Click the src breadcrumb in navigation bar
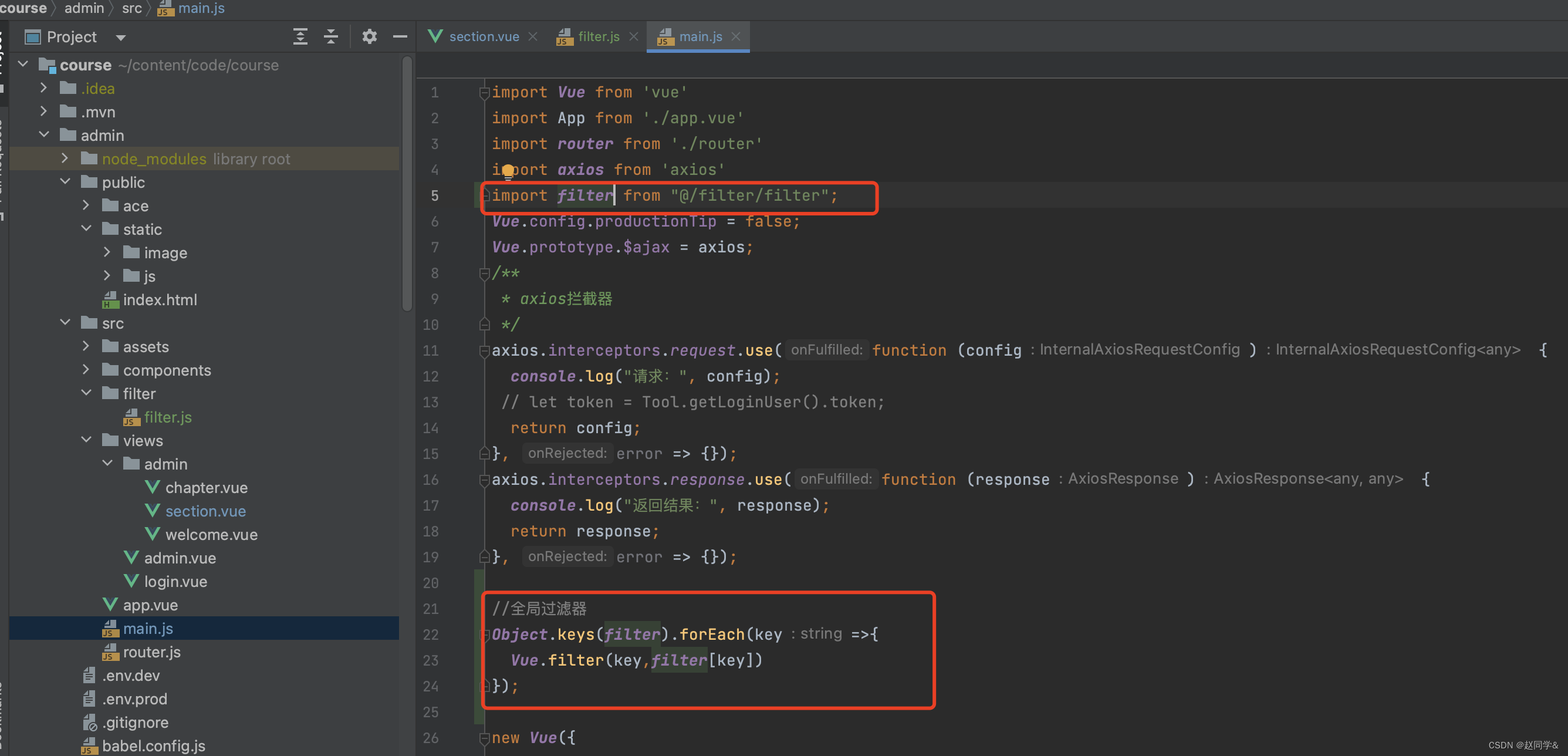This screenshot has width=1568, height=756. (131, 9)
